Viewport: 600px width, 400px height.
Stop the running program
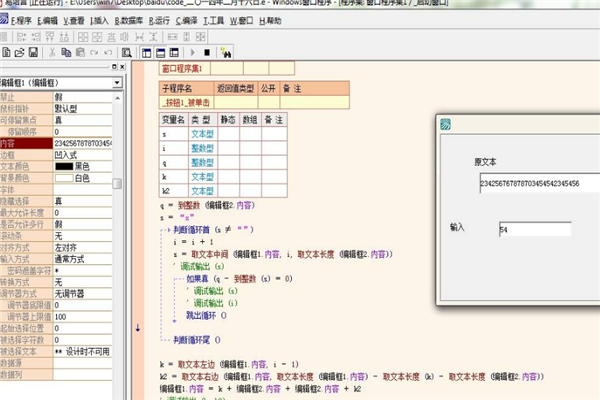207,52
